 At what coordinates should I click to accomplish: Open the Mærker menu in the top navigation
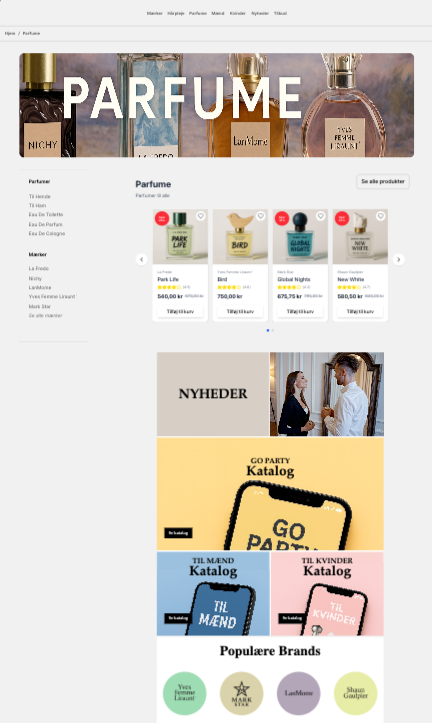coord(154,13)
